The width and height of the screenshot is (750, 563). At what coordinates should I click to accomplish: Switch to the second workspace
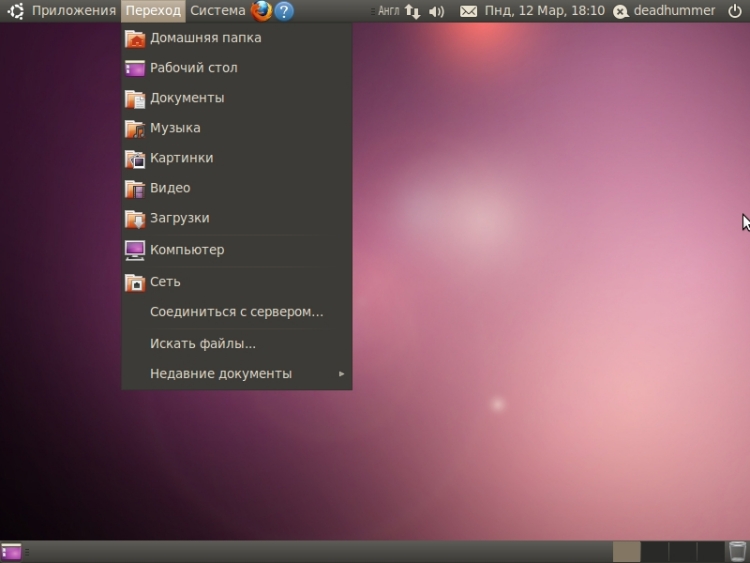point(655,551)
